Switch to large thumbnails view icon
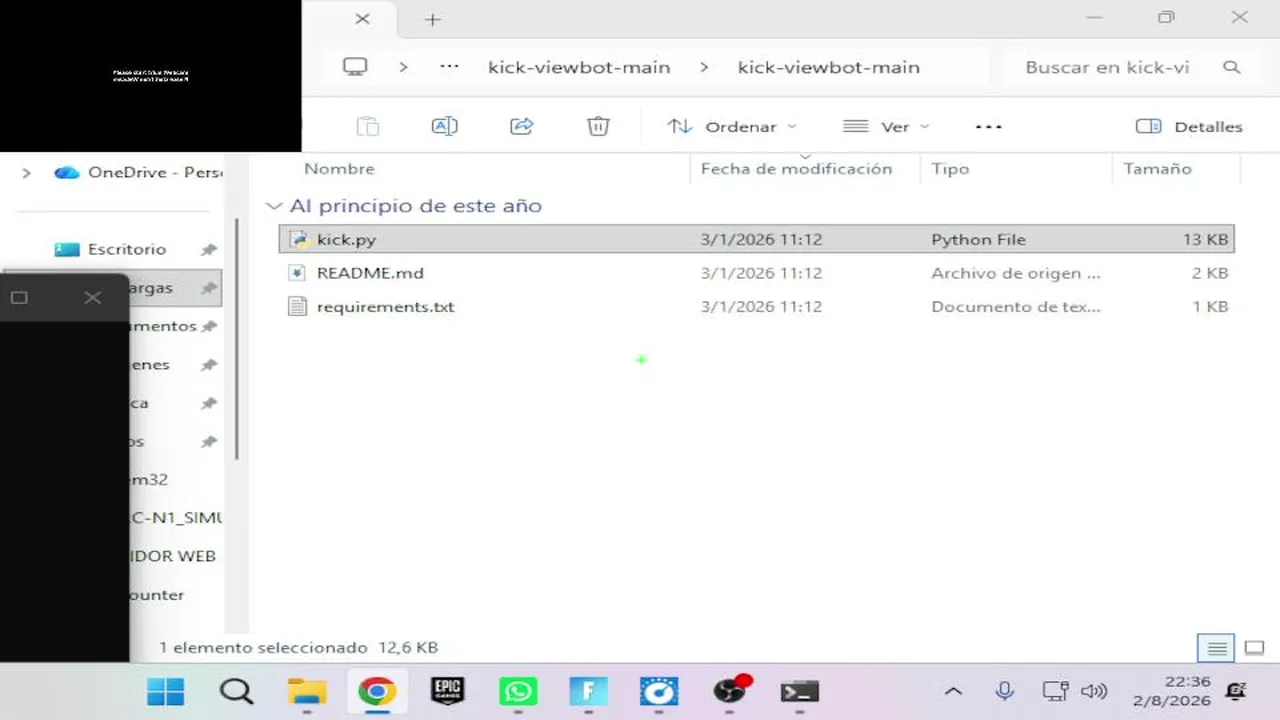This screenshot has width=1280, height=720. [1255, 648]
